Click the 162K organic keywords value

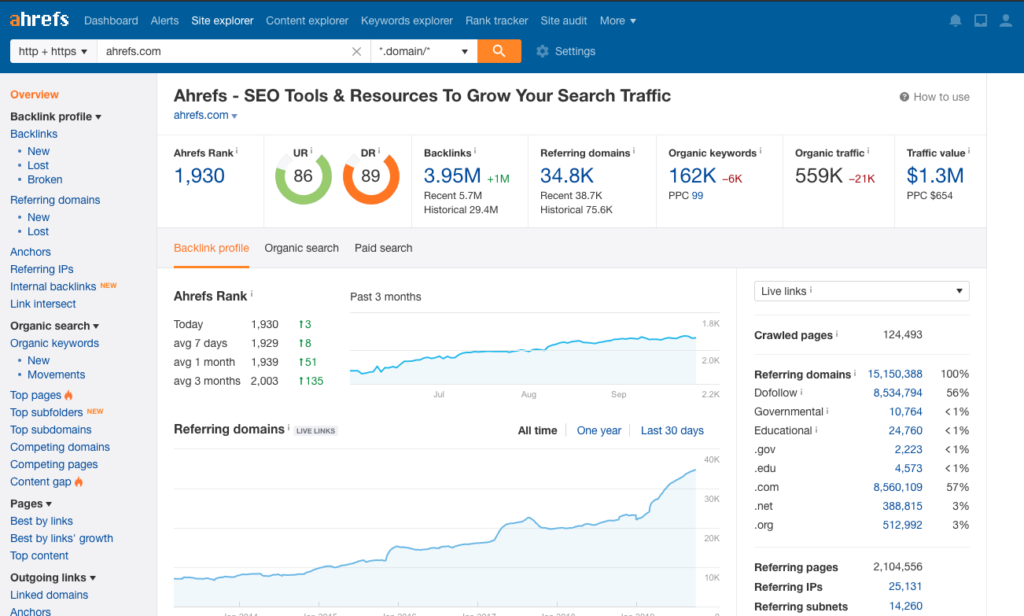pos(692,176)
